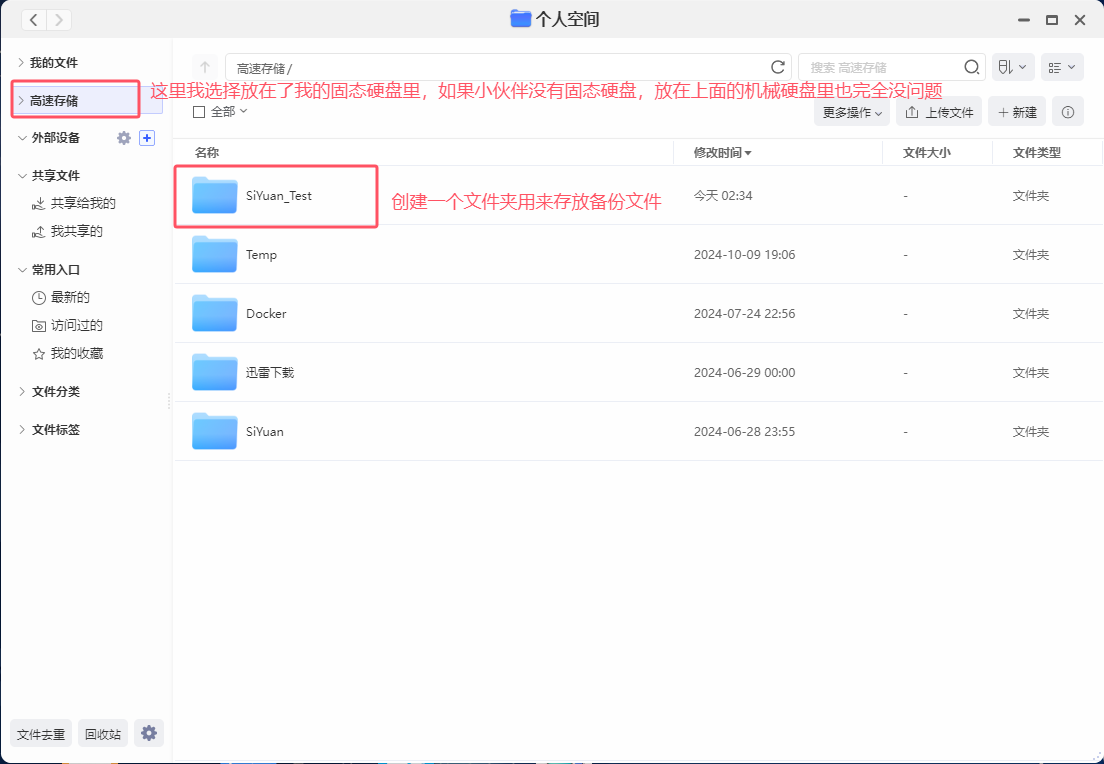Add external device with plus icon
1104x764 pixels.
coord(147,138)
